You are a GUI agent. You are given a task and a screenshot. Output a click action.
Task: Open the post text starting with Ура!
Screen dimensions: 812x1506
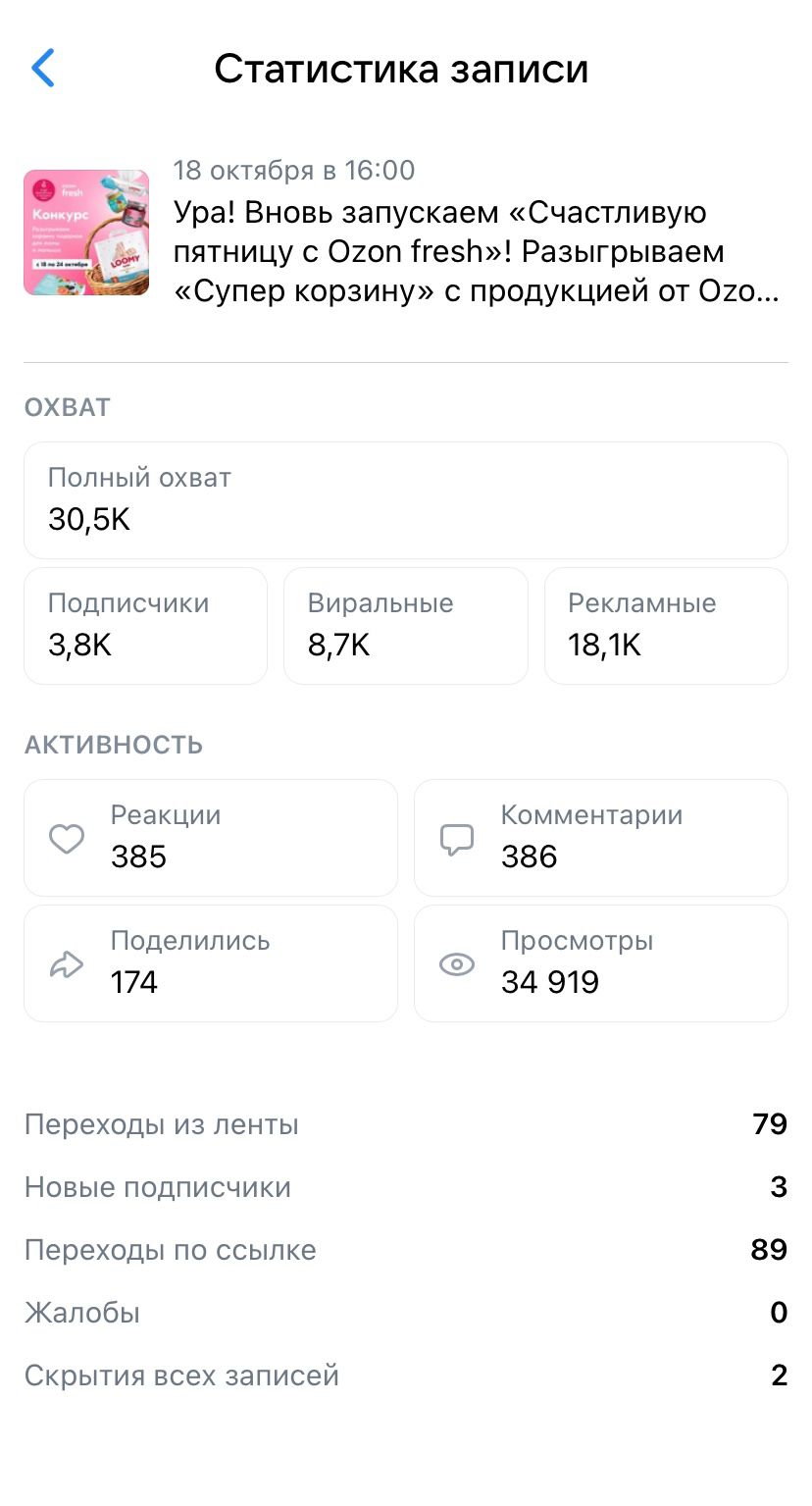(477, 252)
